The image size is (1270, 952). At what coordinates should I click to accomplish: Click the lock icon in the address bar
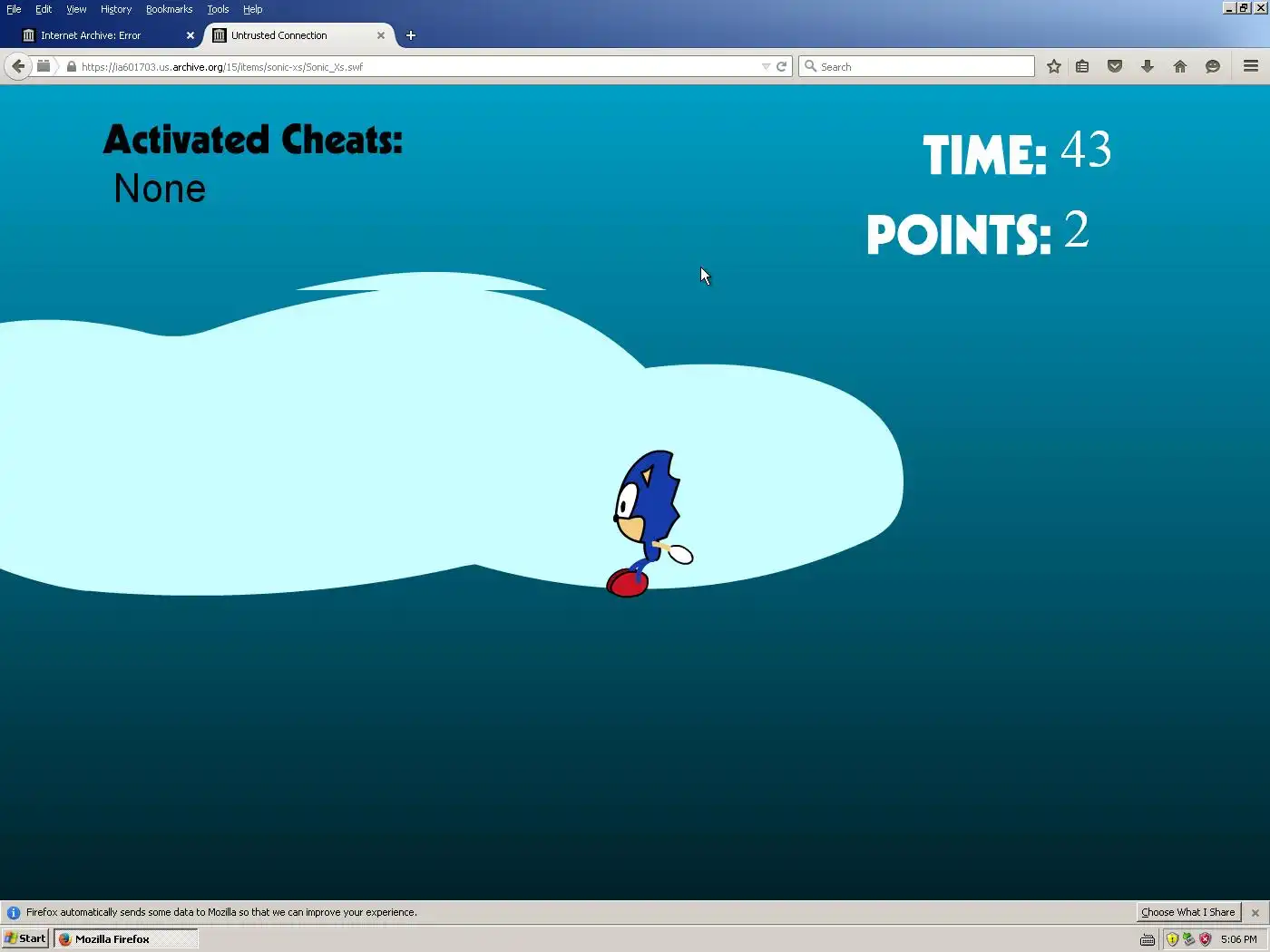point(72,66)
